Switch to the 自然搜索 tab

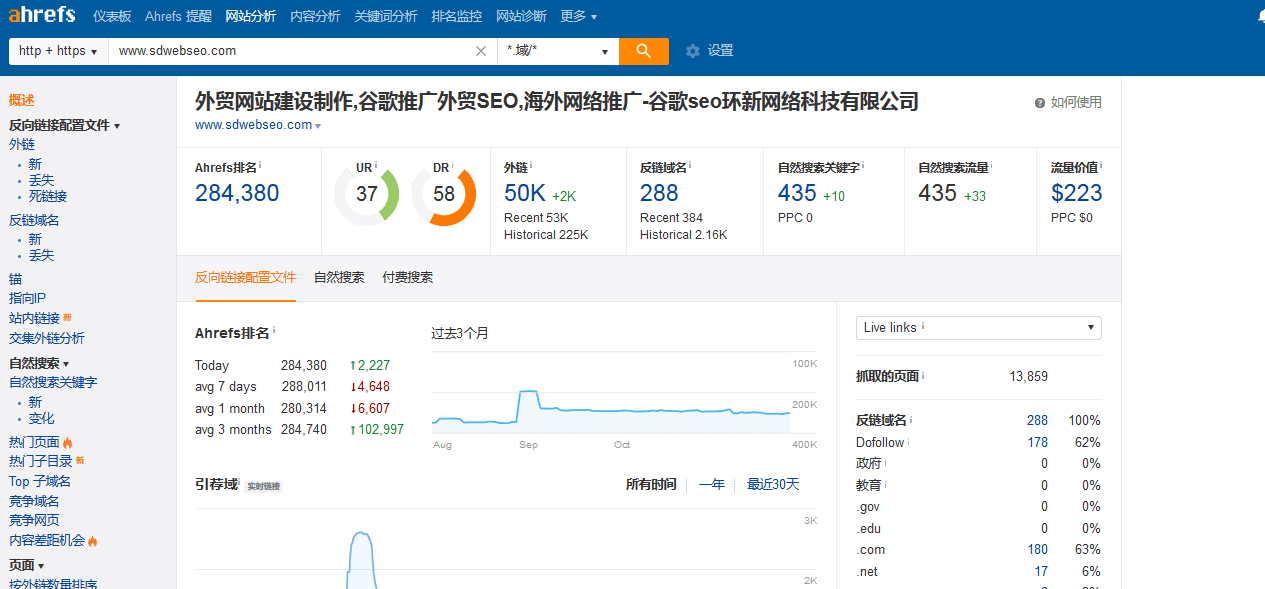point(339,278)
